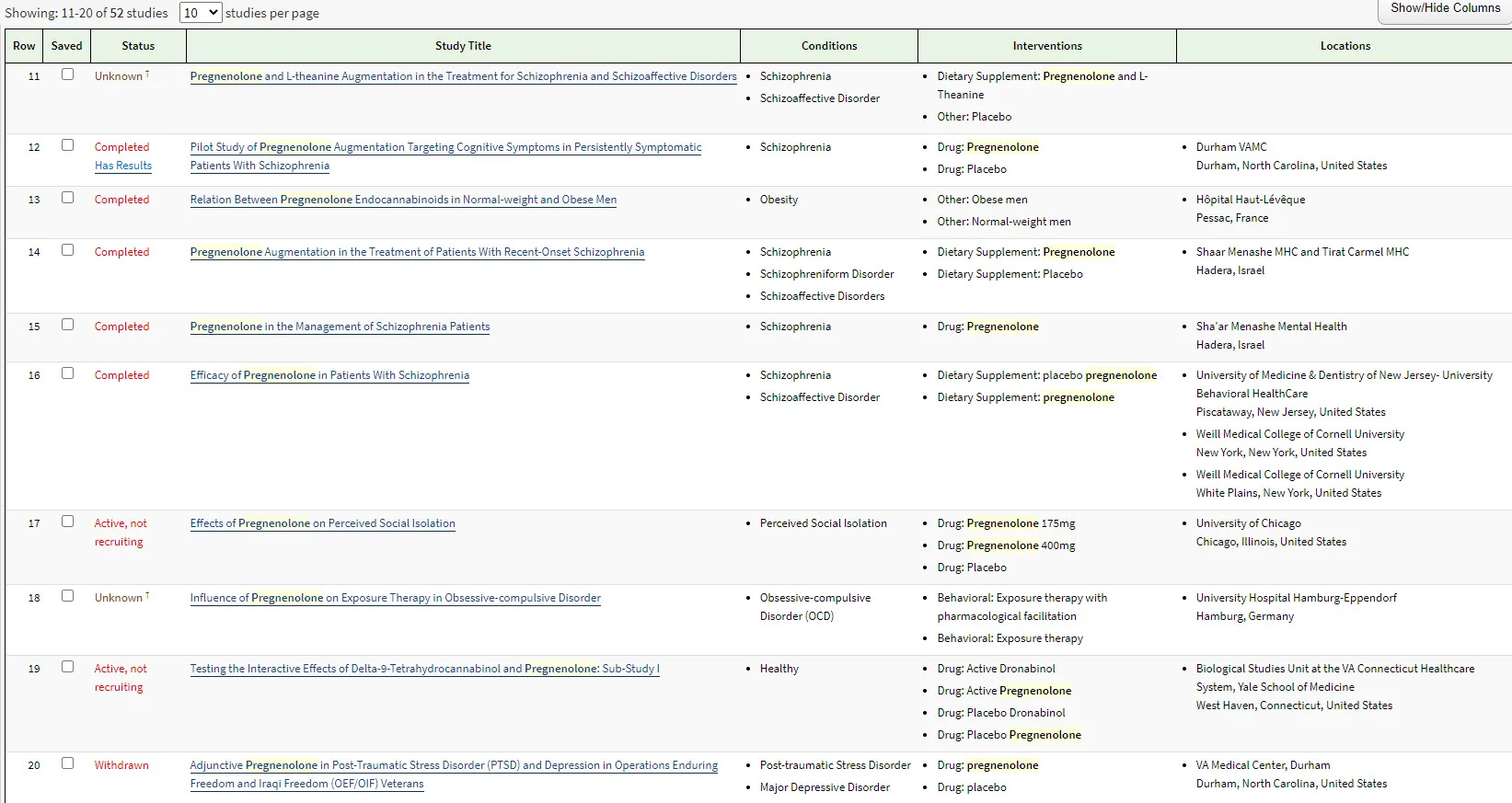The image size is (1512, 803).
Task: Click the Perceived Social Isolation condition
Action: point(824,523)
